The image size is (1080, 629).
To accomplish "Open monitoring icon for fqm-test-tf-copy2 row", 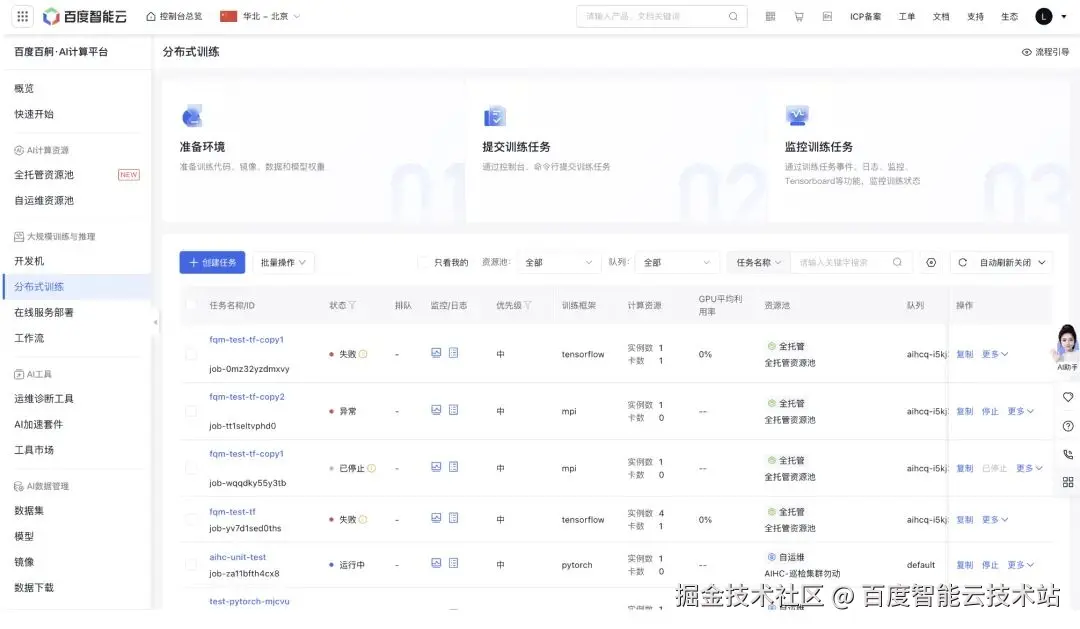I will 436,410.
